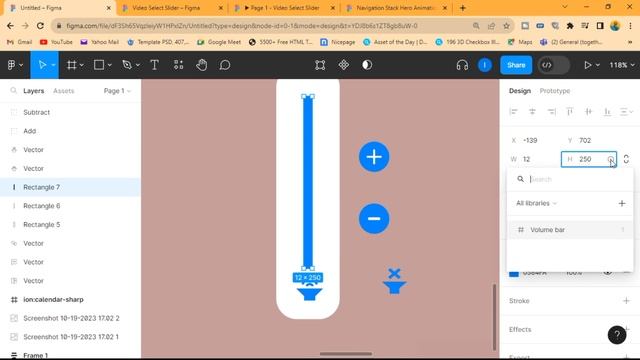The height and width of the screenshot is (360, 640).
Task: Toggle fill visibility eye icon
Action: tap(608, 272)
